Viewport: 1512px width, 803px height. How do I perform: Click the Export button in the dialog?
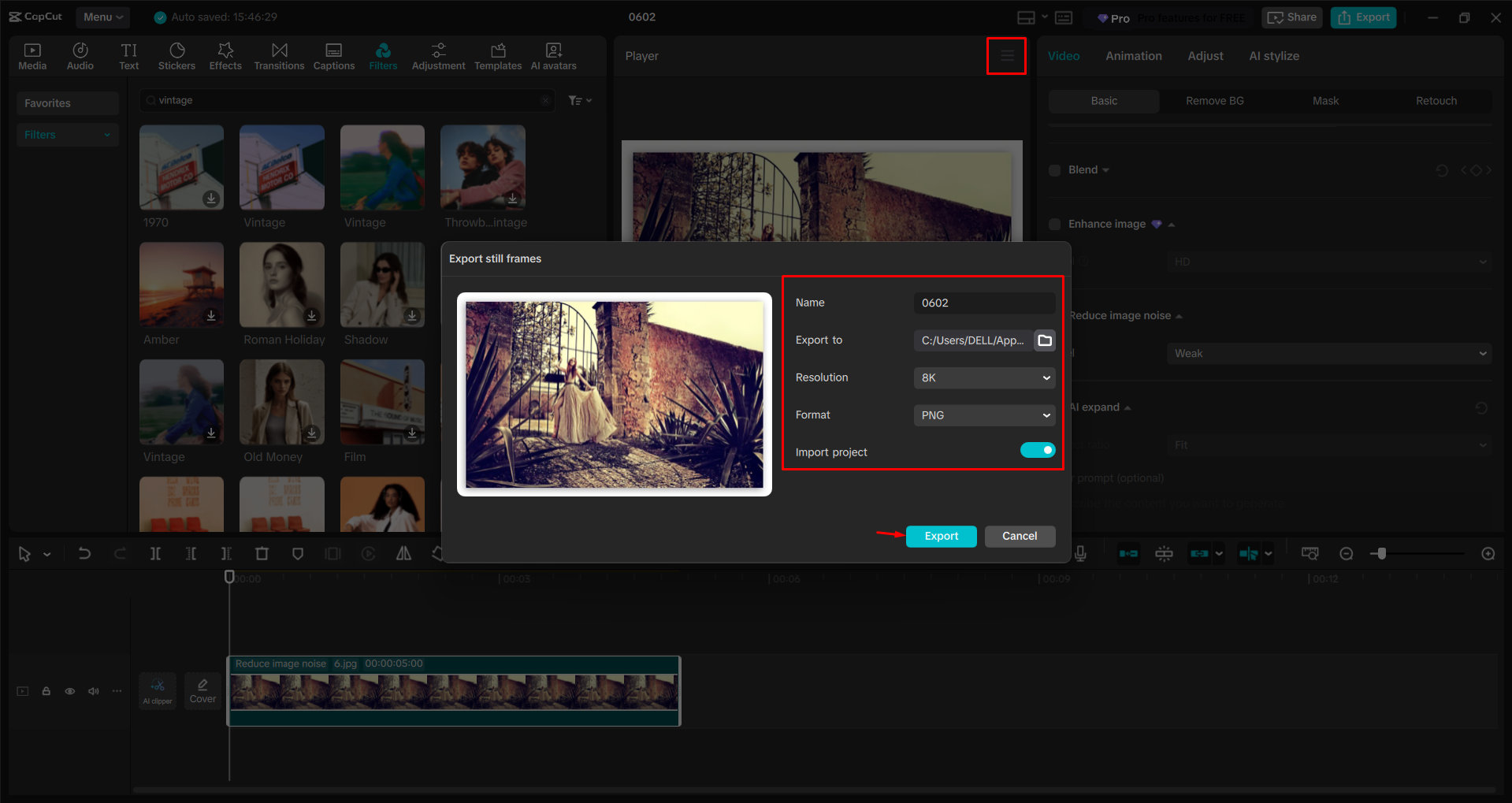(941, 536)
